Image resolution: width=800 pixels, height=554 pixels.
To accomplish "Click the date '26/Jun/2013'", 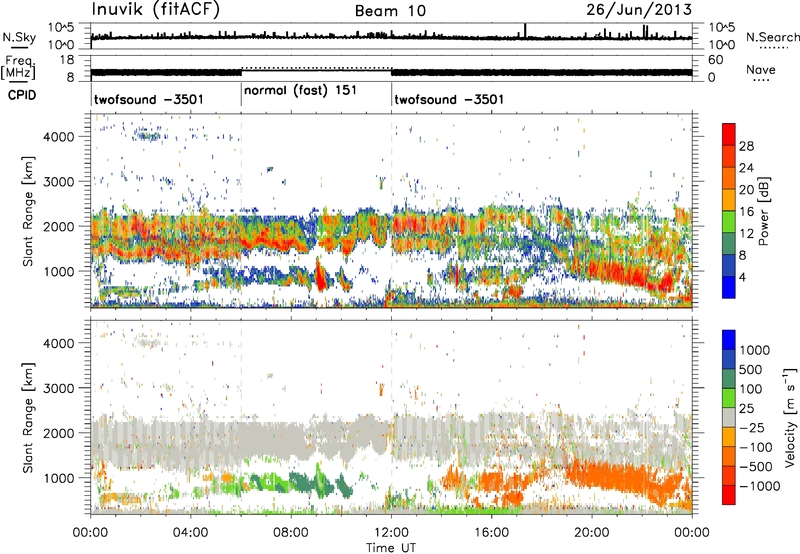I will click(639, 10).
